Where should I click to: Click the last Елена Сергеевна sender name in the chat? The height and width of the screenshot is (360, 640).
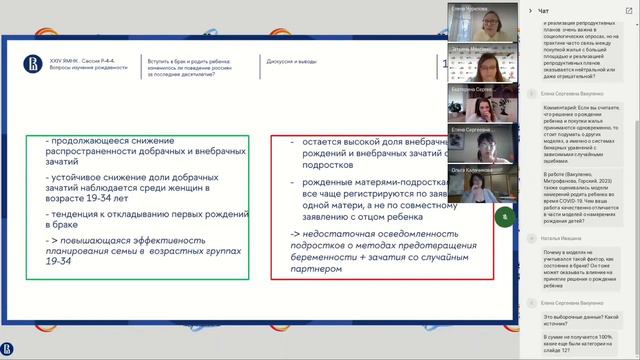pos(572,303)
